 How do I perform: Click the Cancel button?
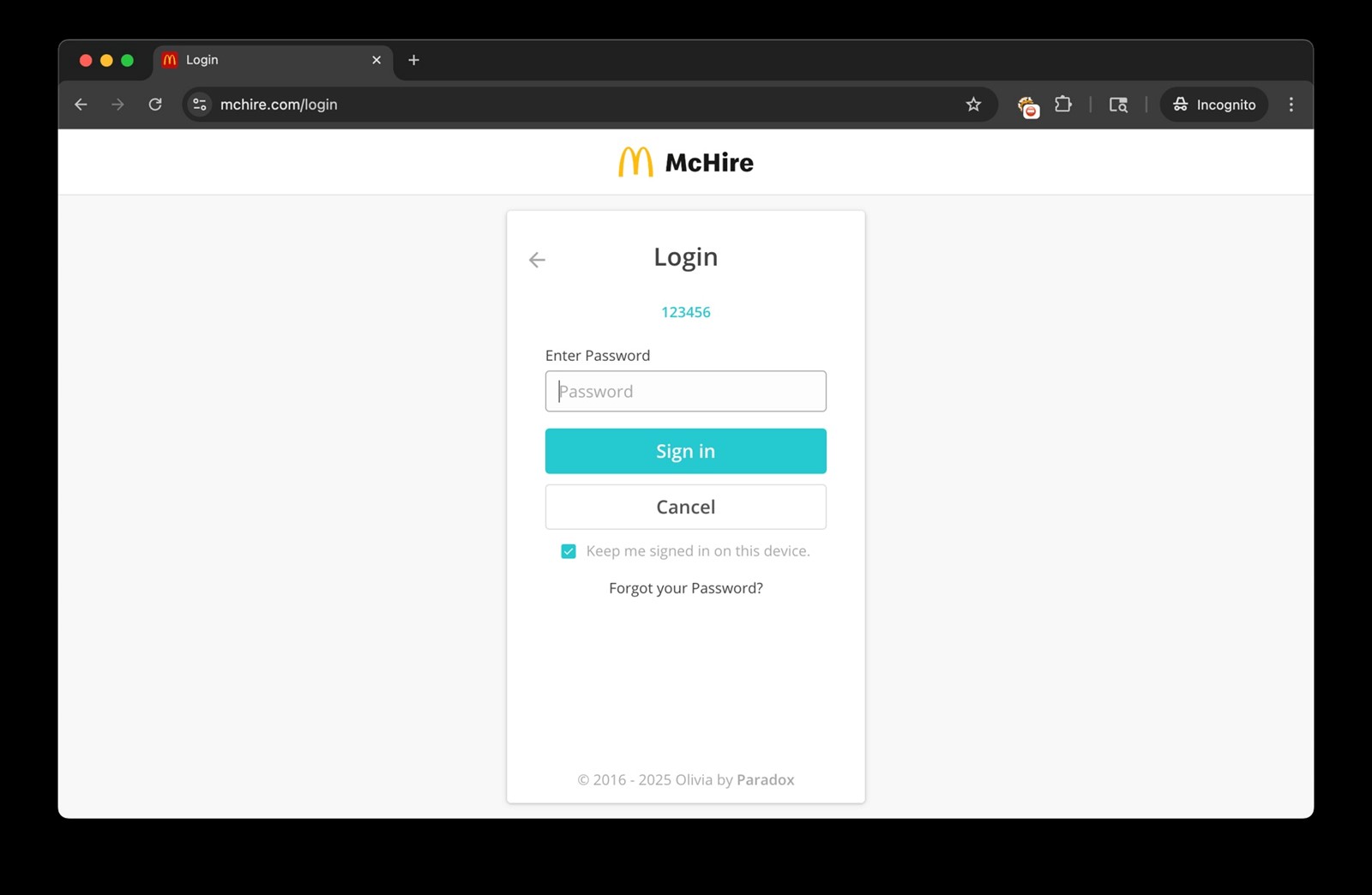(686, 507)
